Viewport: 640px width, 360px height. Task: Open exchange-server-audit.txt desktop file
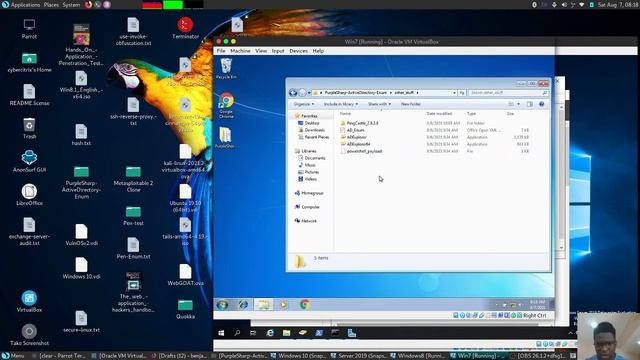29,231
